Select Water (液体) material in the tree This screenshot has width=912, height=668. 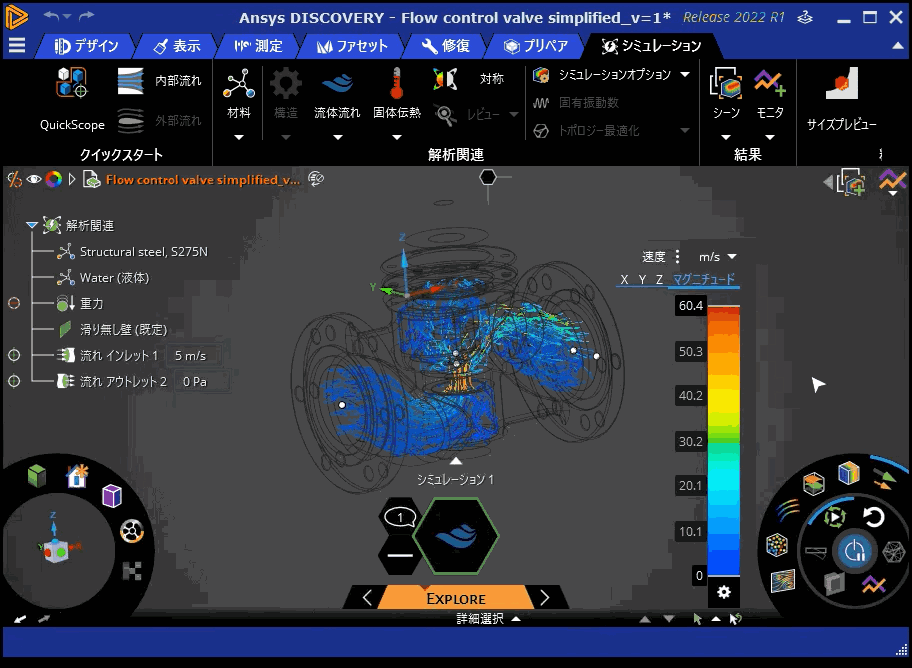click(115, 278)
